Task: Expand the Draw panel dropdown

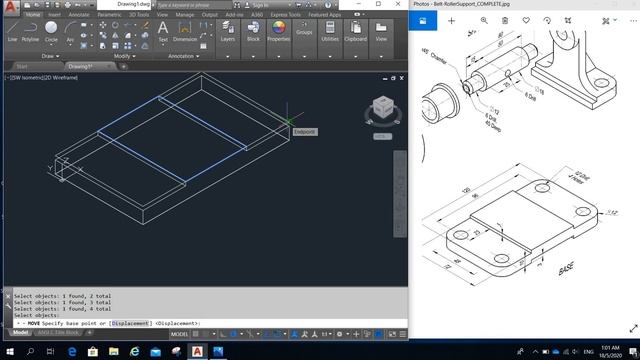Action: [51, 56]
